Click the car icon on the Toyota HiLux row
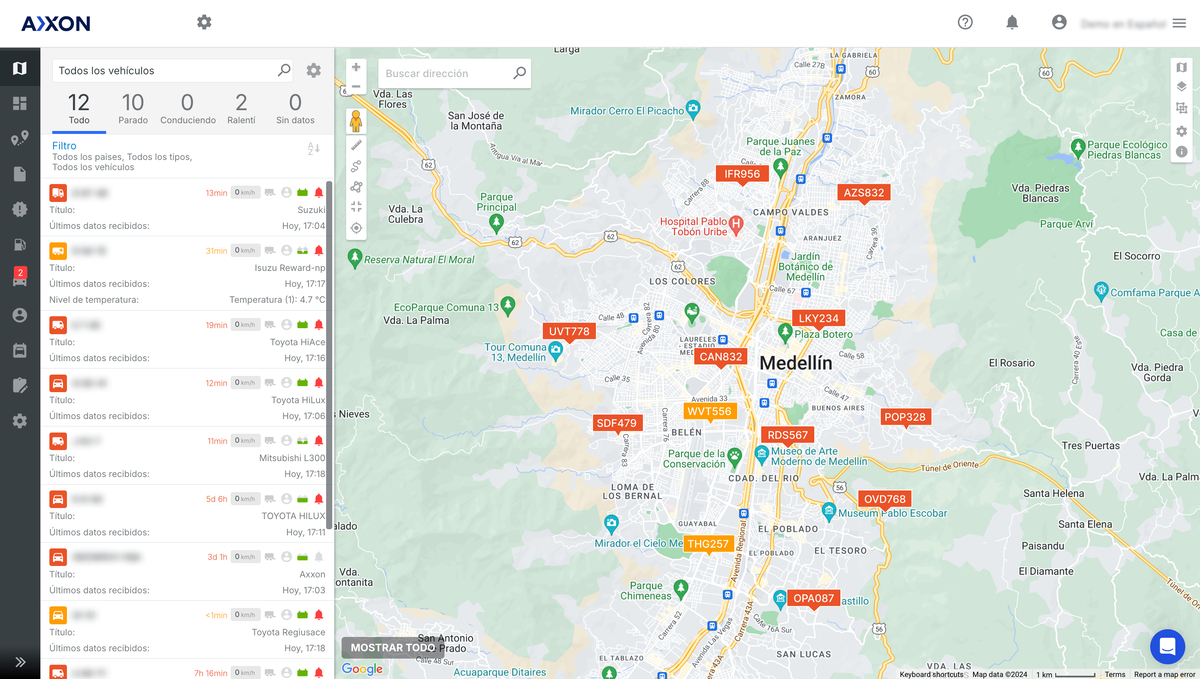The image size is (1200, 679). [x=58, y=382]
